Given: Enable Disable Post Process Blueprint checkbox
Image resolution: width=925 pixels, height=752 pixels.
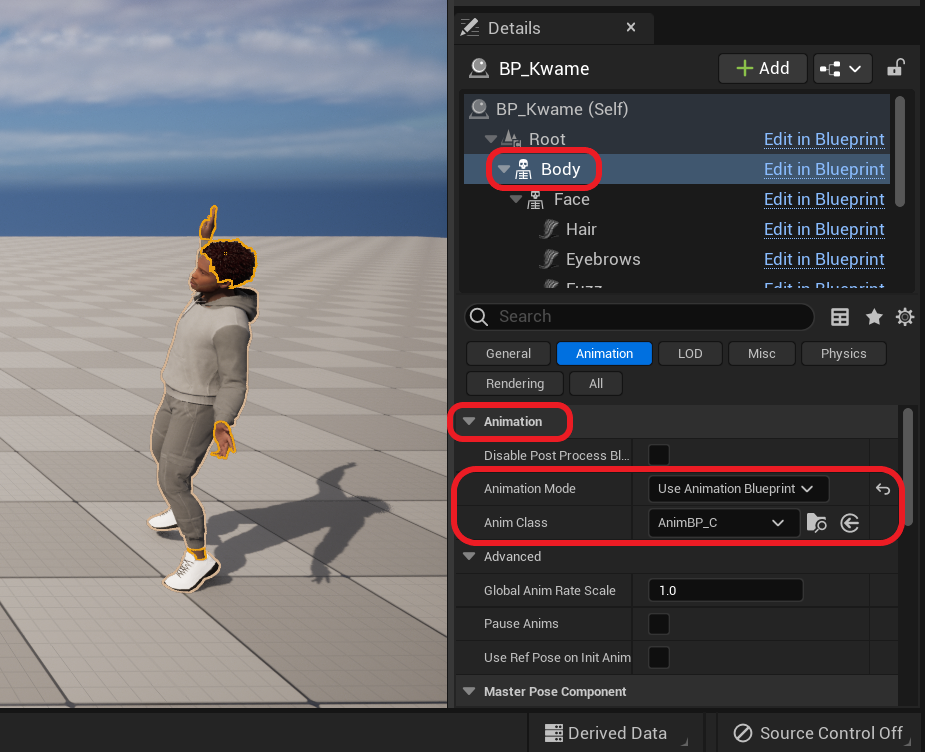Looking at the screenshot, I should 659,455.
